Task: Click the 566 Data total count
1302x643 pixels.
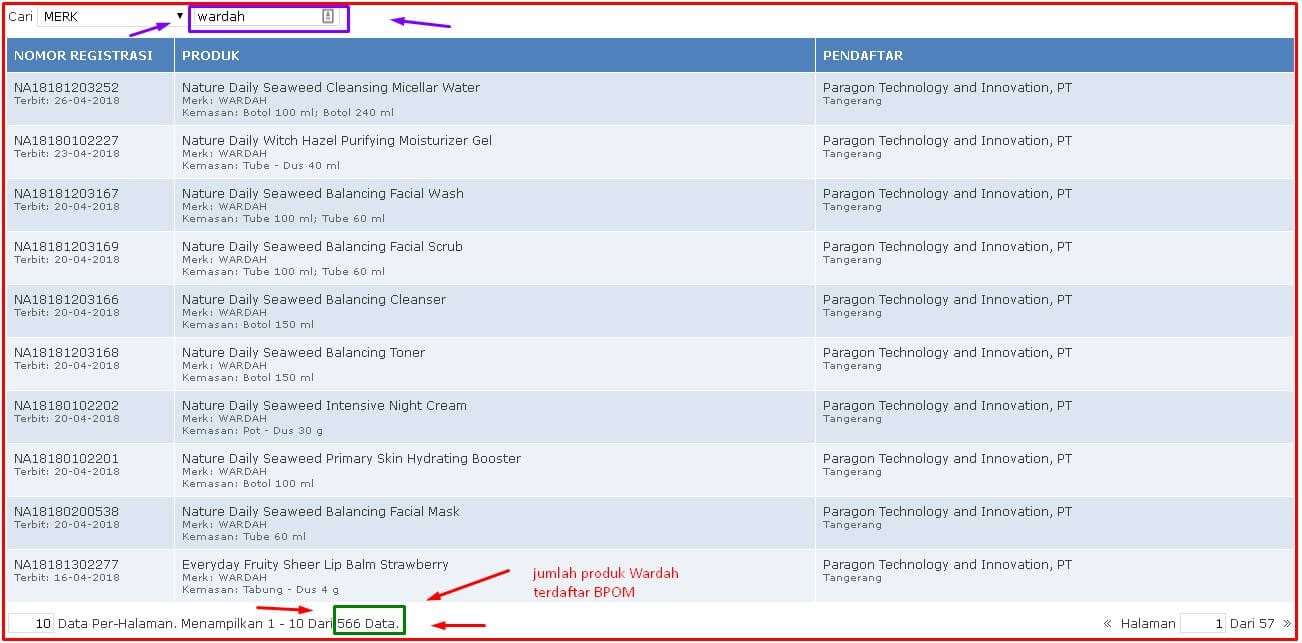Action: 369,623
